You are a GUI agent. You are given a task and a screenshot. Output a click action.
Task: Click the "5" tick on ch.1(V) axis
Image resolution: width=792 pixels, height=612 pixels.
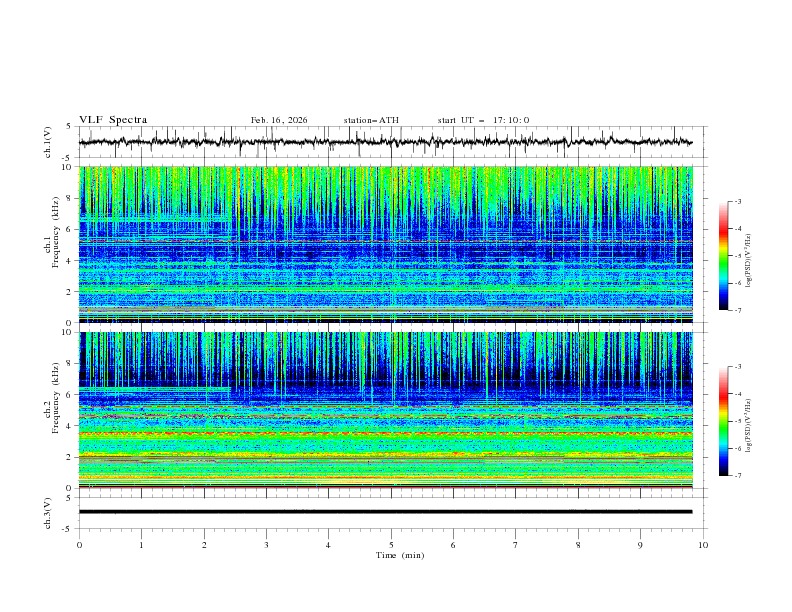click(69, 127)
